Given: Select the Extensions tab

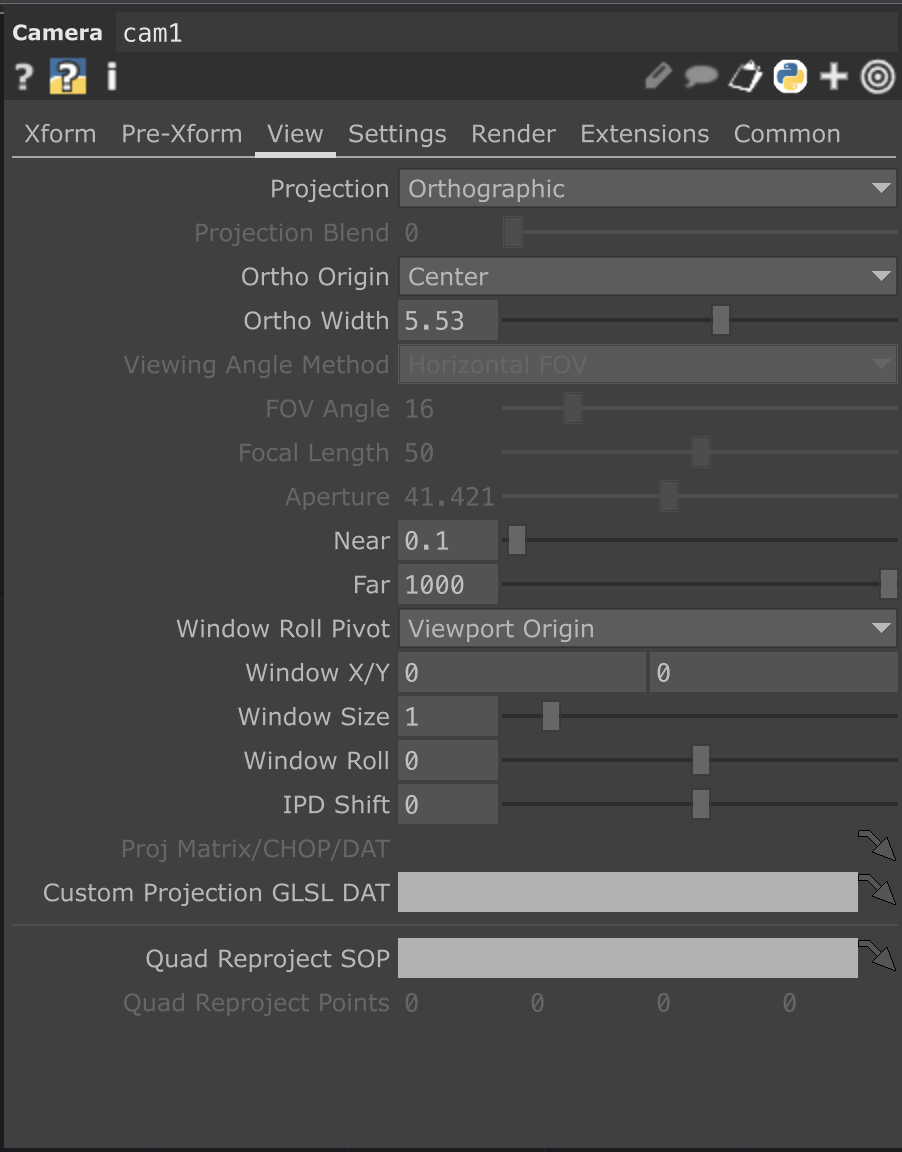Looking at the screenshot, I should pyautogui.click(x=644, y=134).
